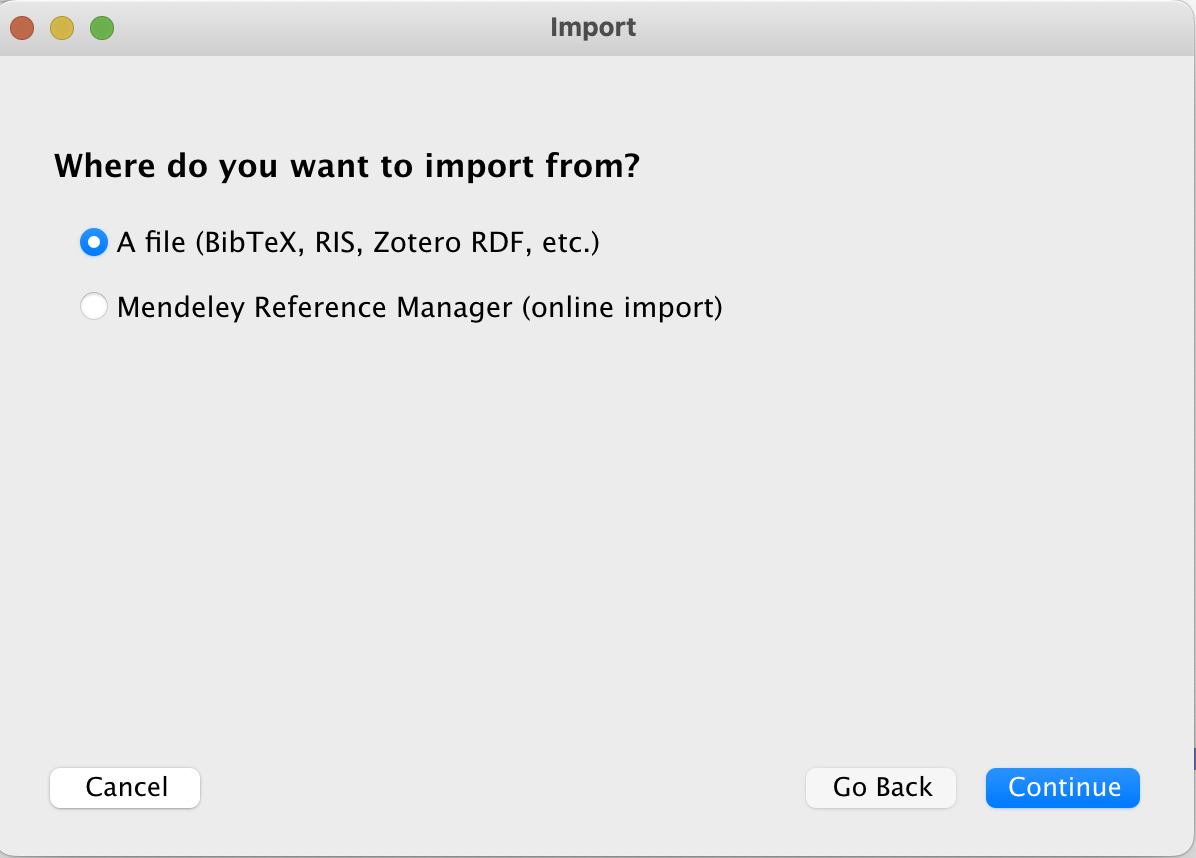This screenshot has height=858, width=1196.
Task: Cancel the import dialog
Action: coord(125,787)
